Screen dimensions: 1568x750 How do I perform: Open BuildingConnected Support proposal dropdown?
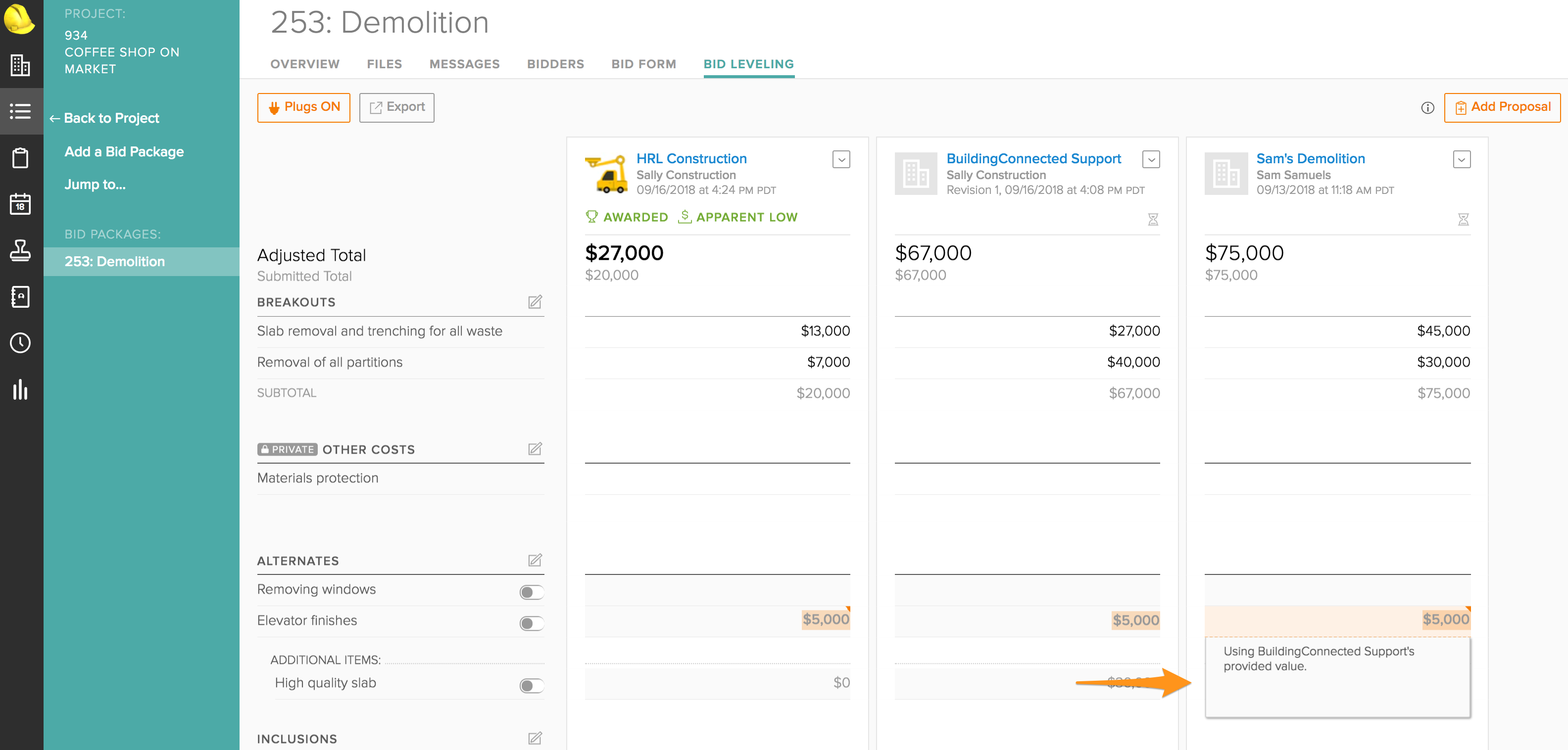1150,159
